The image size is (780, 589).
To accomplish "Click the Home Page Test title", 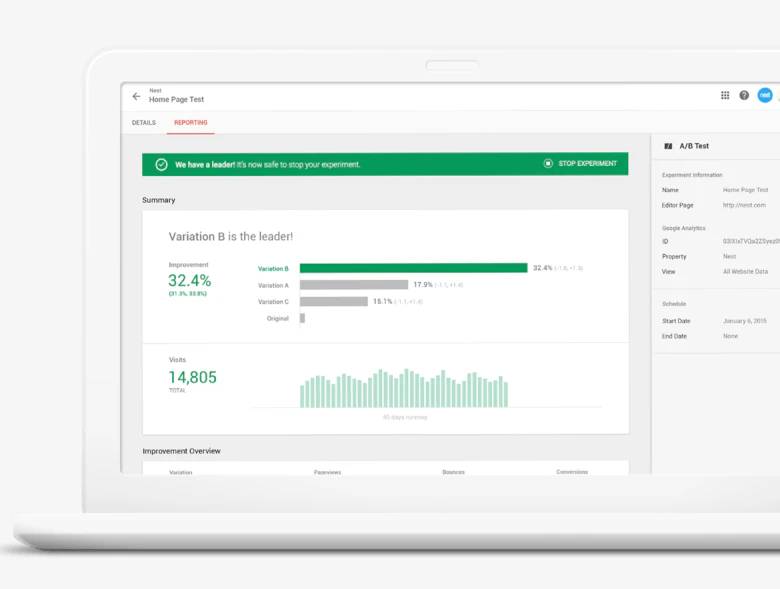I will click(x=177, y=99).
